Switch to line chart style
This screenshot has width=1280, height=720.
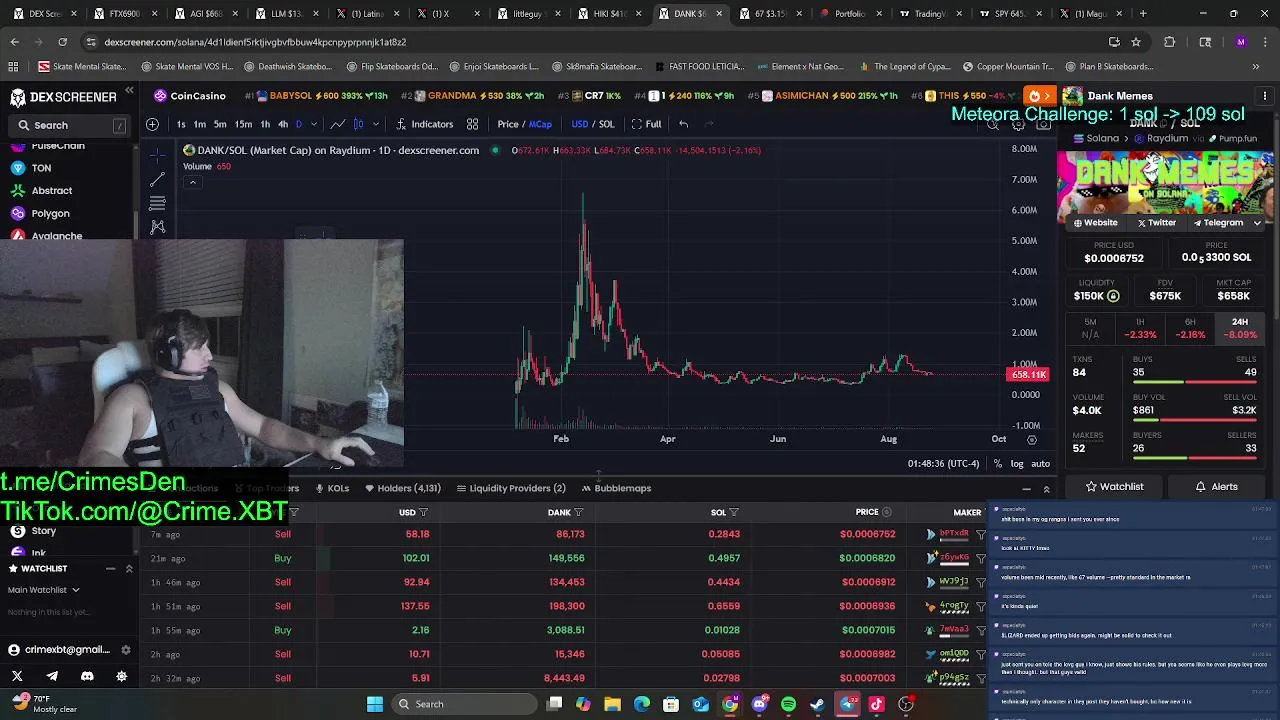point(338,124)
